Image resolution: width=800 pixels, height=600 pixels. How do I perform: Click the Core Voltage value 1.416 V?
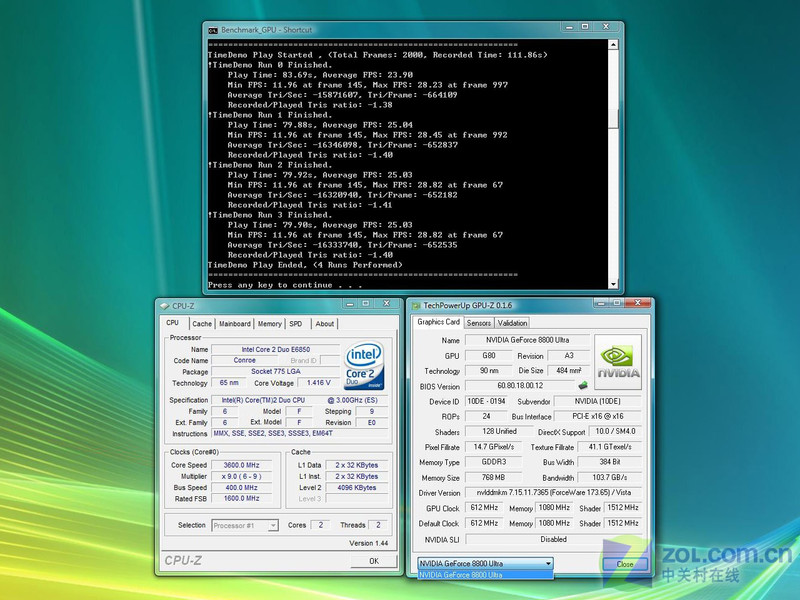point(319,383)
